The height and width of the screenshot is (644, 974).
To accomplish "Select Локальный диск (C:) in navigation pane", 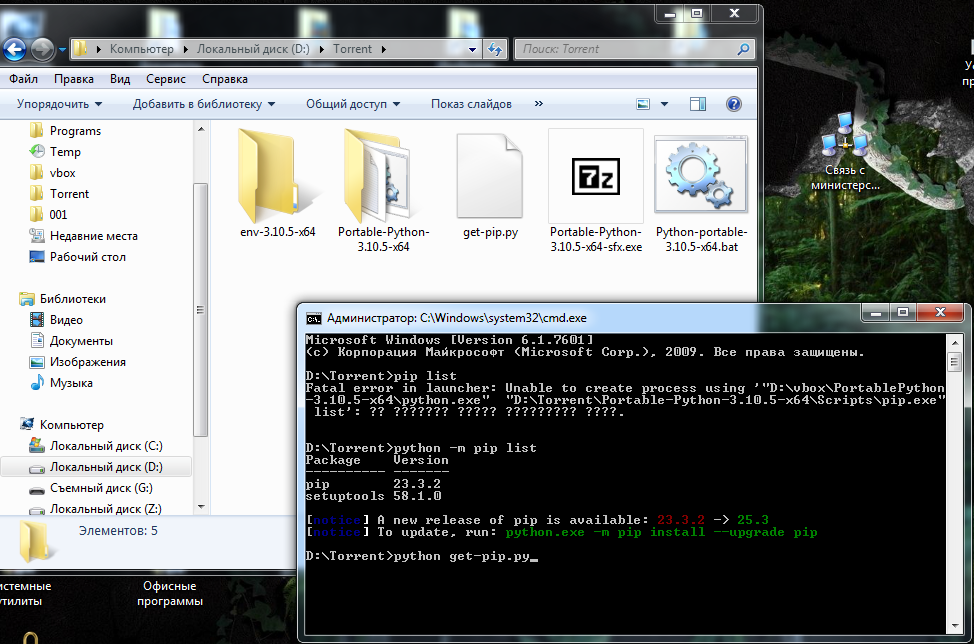I will tap(106, 446).
